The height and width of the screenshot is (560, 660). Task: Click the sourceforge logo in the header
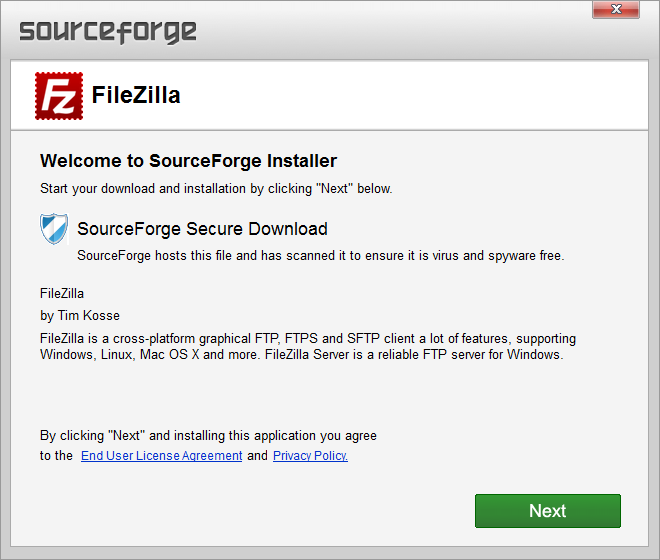point(108,32)
